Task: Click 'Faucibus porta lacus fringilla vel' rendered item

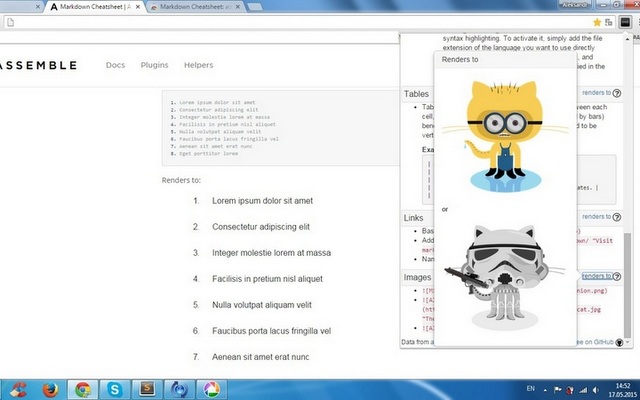Action: (x=271, y=331)
